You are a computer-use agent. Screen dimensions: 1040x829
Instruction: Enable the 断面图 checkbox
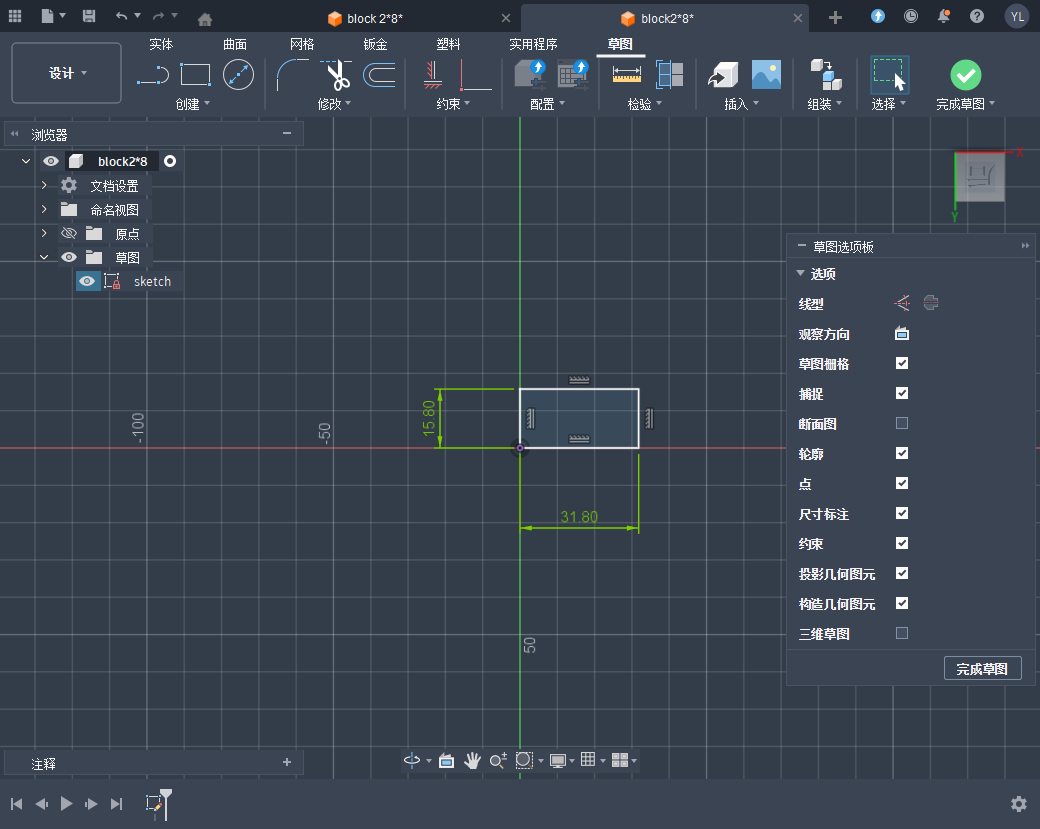(x=902, y=423)
